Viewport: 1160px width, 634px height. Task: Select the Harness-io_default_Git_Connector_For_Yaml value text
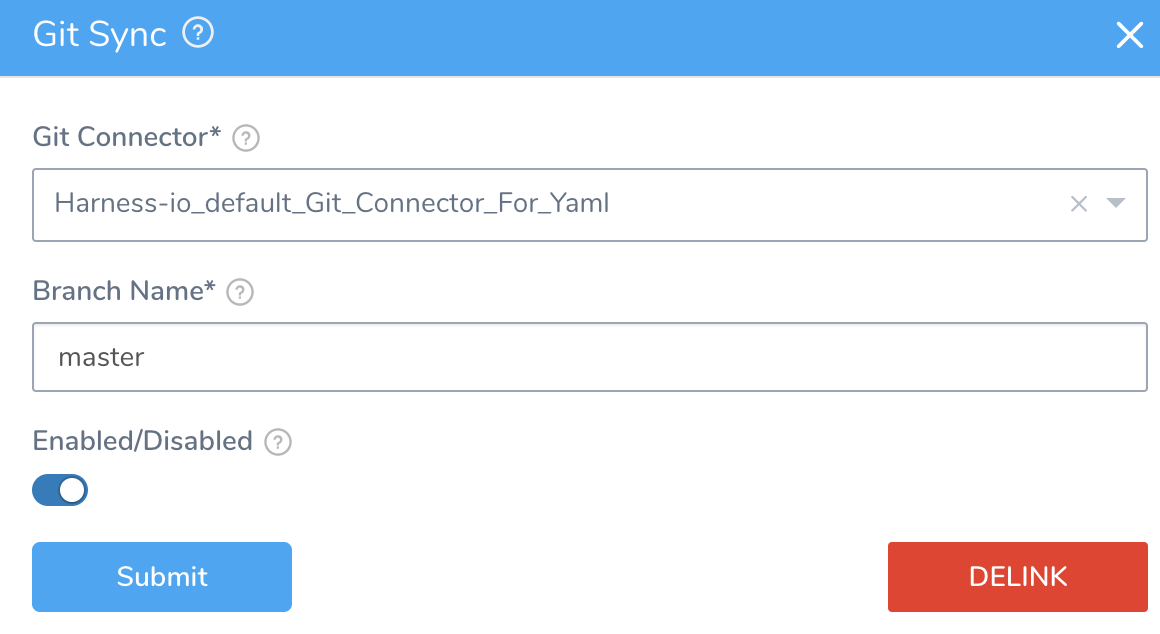pos(331,203)
